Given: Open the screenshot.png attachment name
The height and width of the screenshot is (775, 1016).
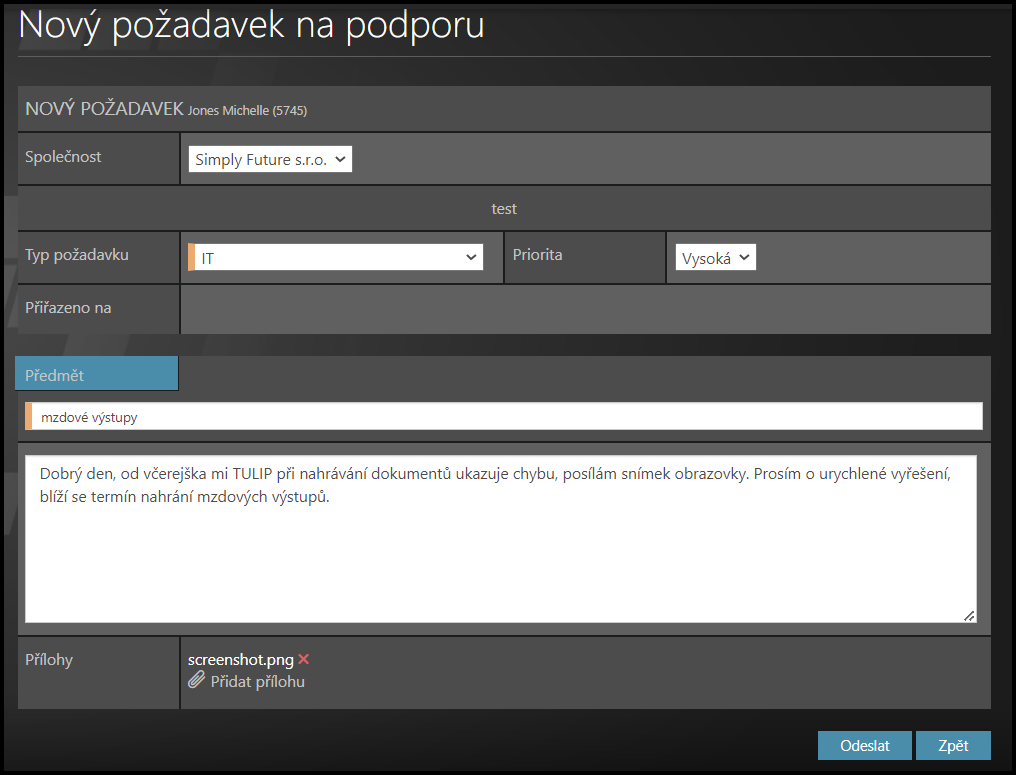Looking at the screenshot, I should pyautogui.click(x=240, y=659).
